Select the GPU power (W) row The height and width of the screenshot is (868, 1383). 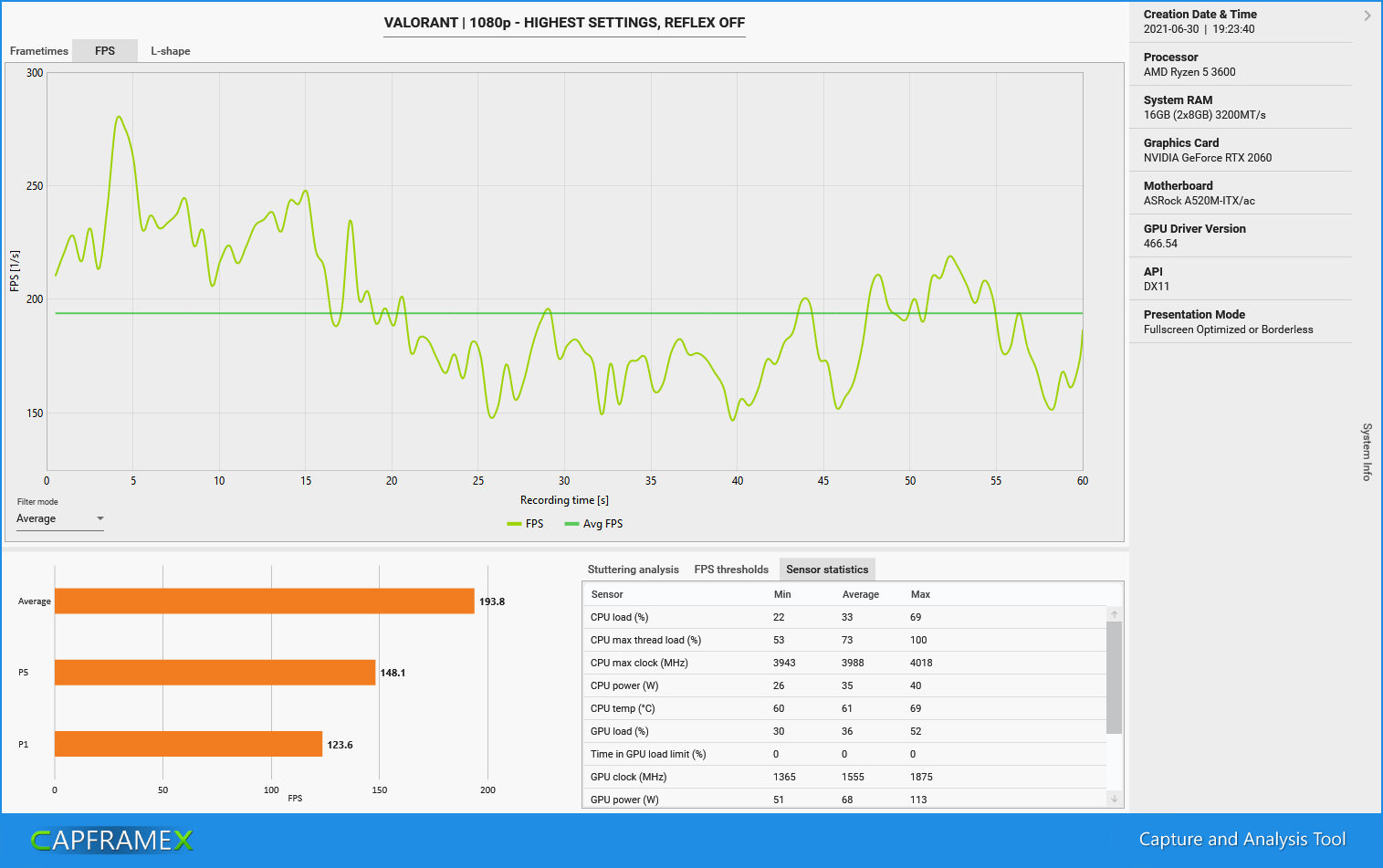(844, 799)
